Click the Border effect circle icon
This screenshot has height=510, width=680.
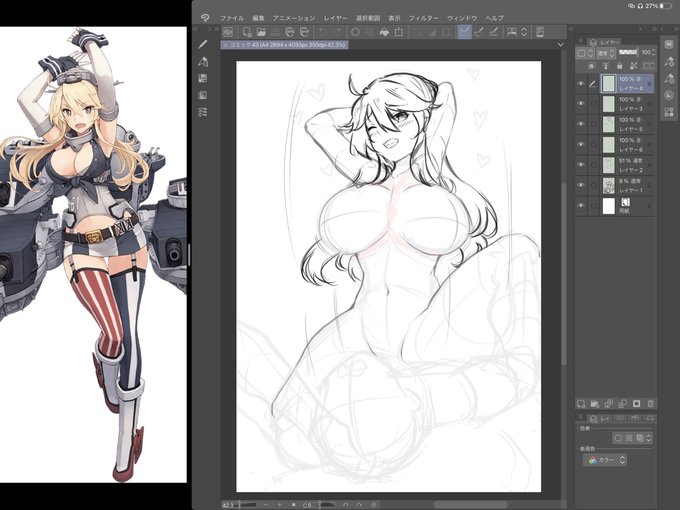pyautogui.click(x=618, y=438)
